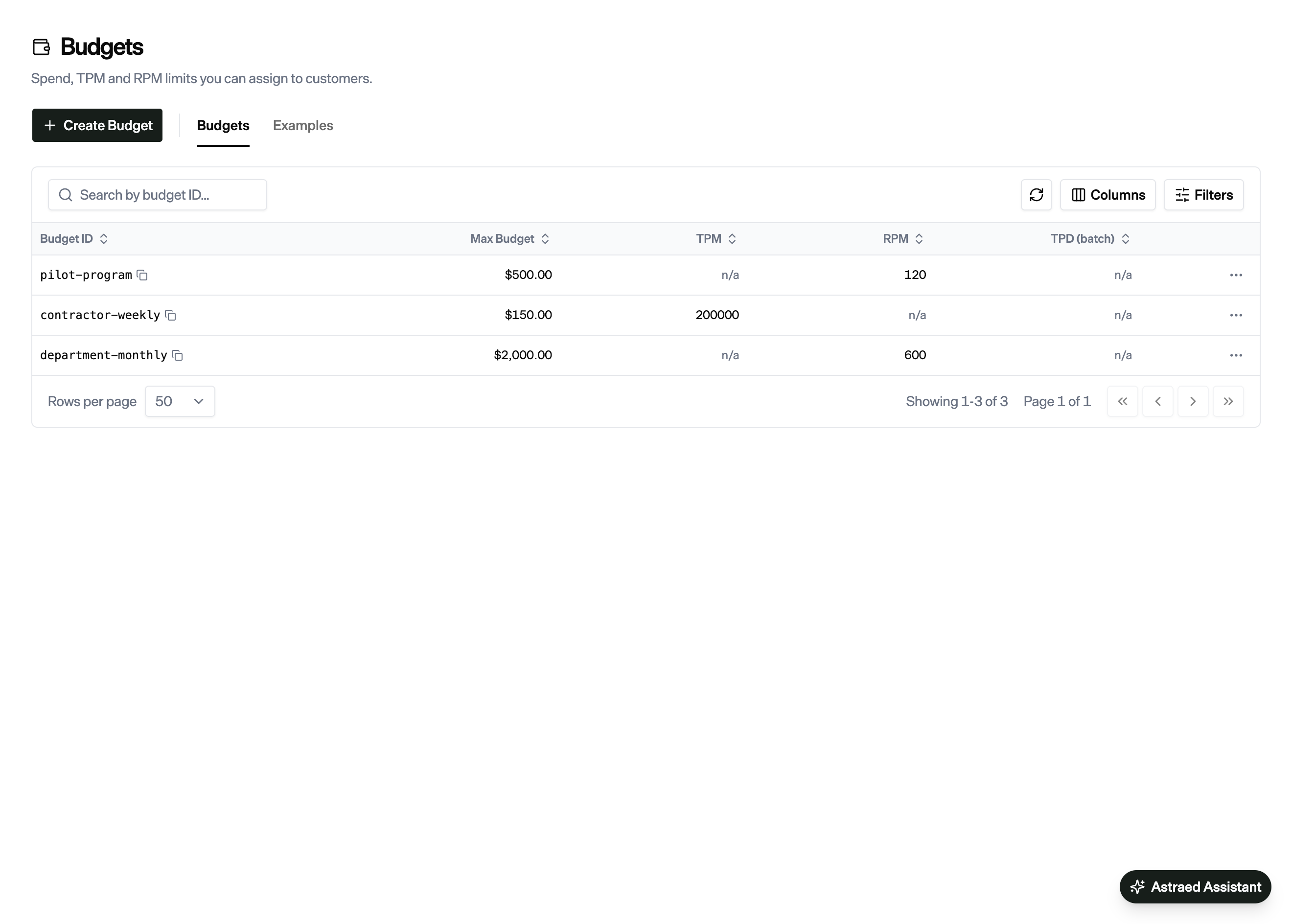The height and width of the screenshot is (924, 1292).
Task: Copy the pilot-program budget ID
Action: click(x=142, y=276)
